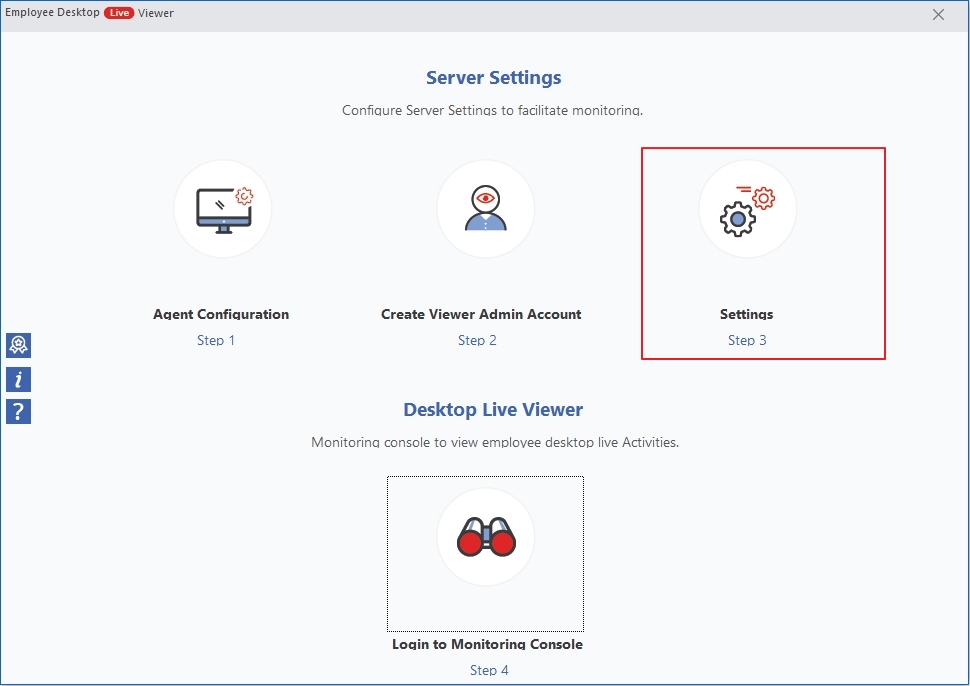Open the license badge icon in sidebar
The height and width of the screenshot is (686, 970).
point(18,345)
